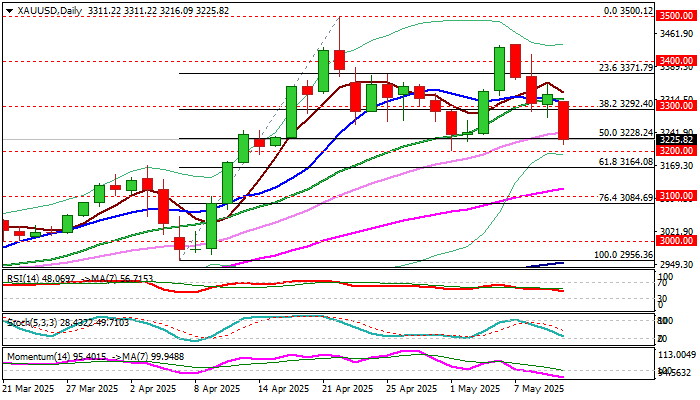
Task: Click the 8 Apr 2025 date label
Action: [x=215, y=388]
